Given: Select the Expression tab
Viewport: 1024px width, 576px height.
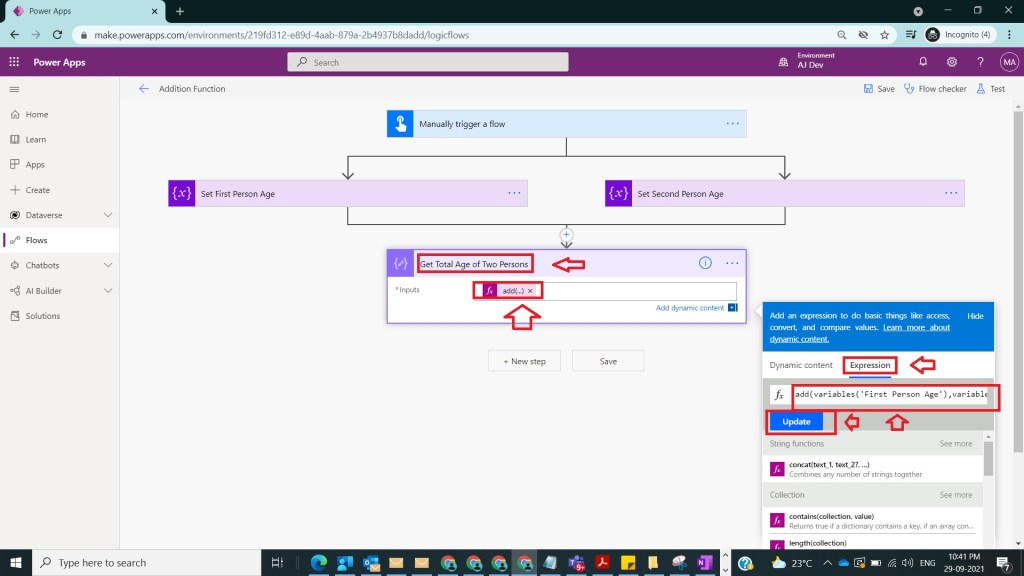Looking at the screenshot, I should (x=869, y=365).
